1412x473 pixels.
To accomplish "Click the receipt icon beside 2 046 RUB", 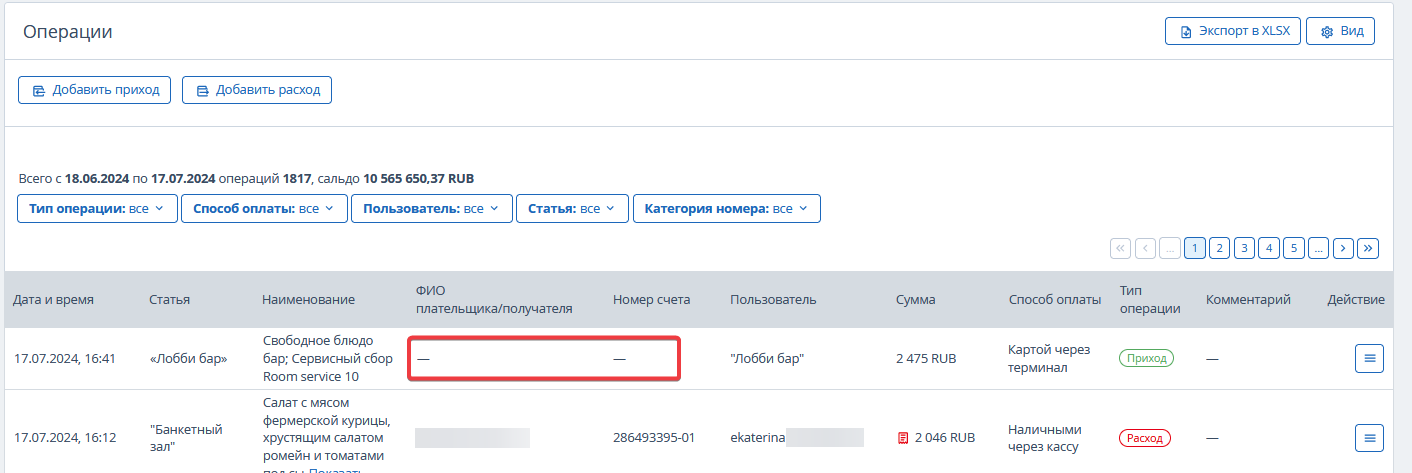I will 903,438.
